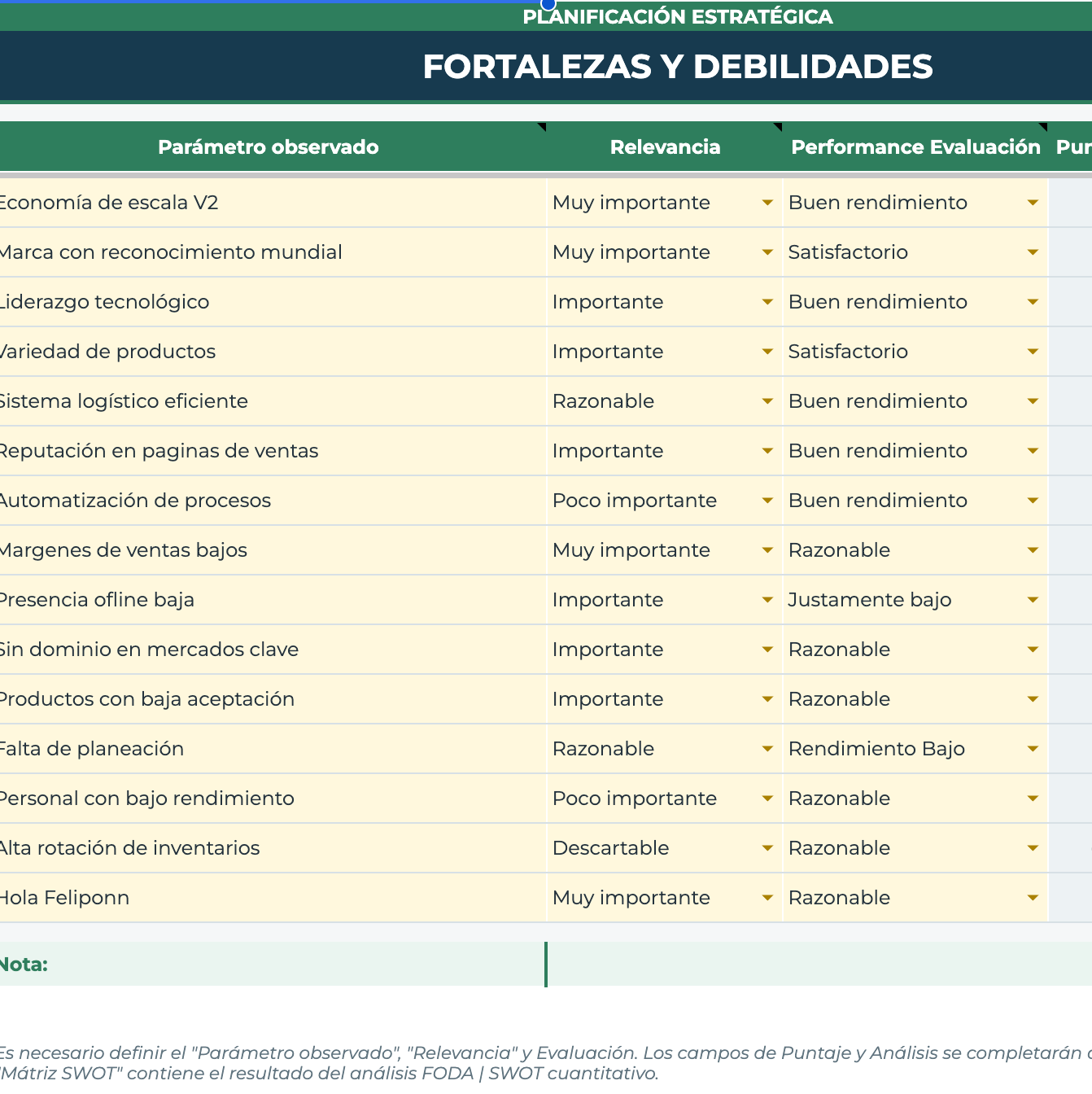Select the "Relevancia" column header
Screen dimensions: 1092x1094
pos(665,147)
